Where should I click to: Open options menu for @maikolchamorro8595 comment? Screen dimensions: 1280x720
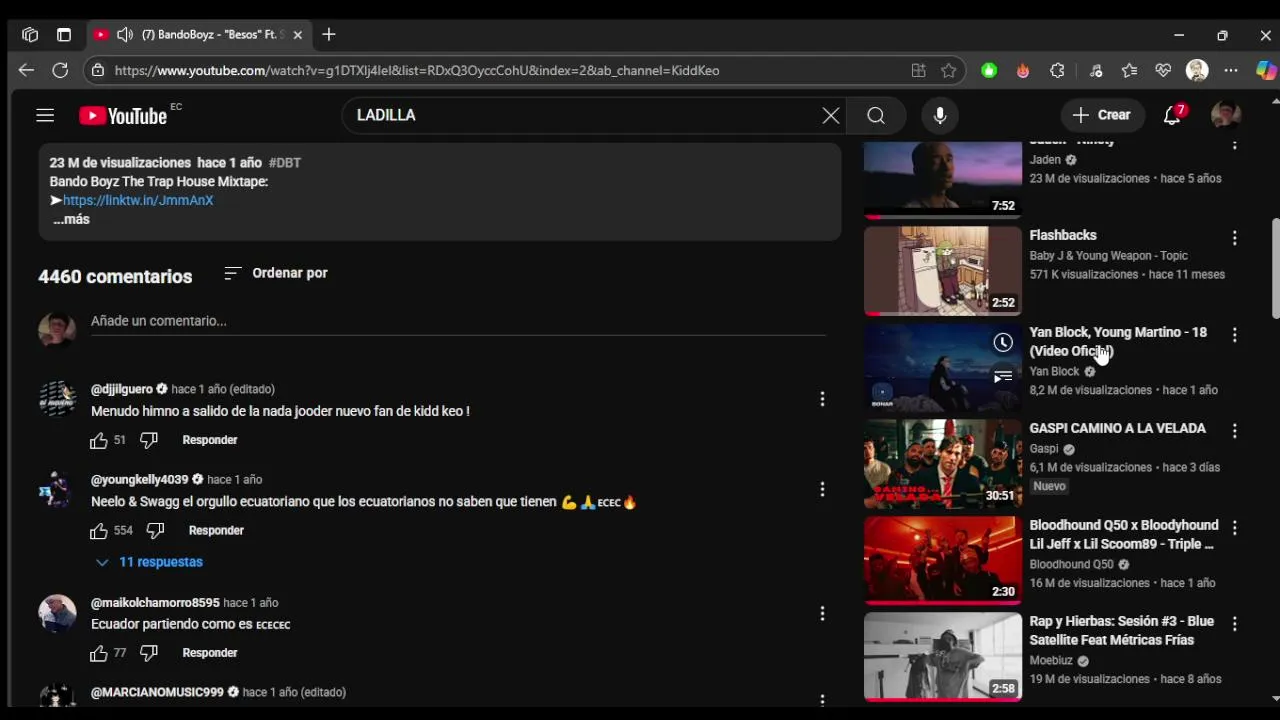tap(822, 613)
